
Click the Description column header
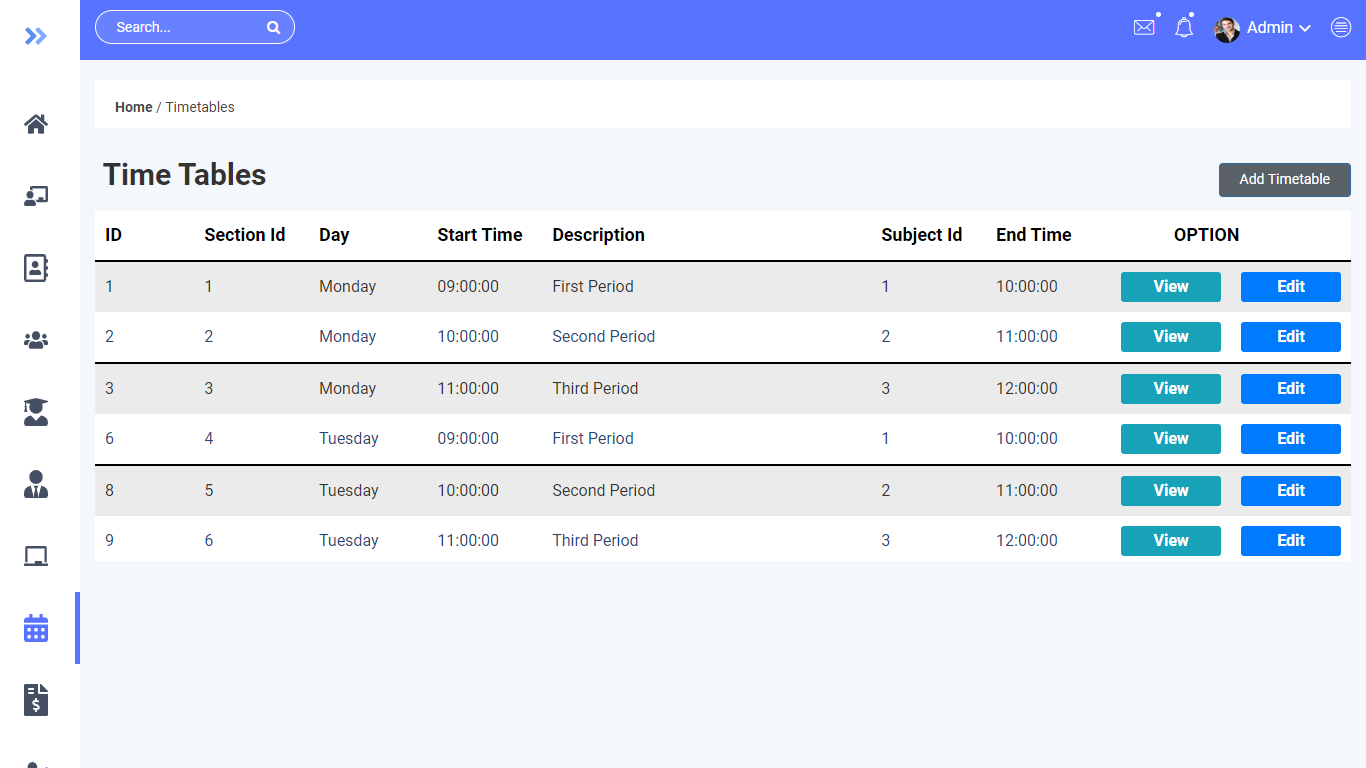598,235
